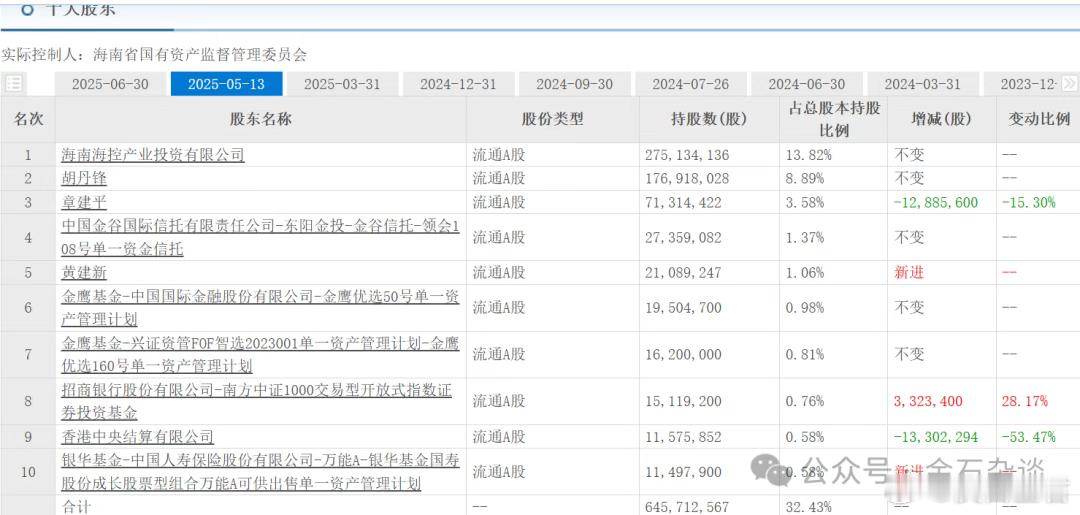The width and height of the screenshot is (1080, 515).
Task: Open 银华基金-中国人寿 shareholder link
Action: (260, 472)
